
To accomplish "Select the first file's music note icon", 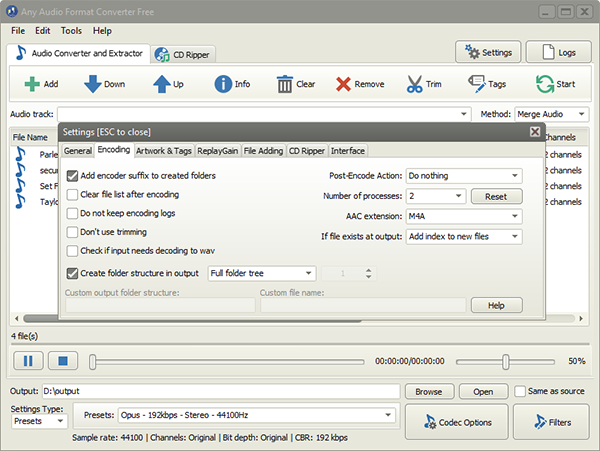I will [x=20, y=155].
